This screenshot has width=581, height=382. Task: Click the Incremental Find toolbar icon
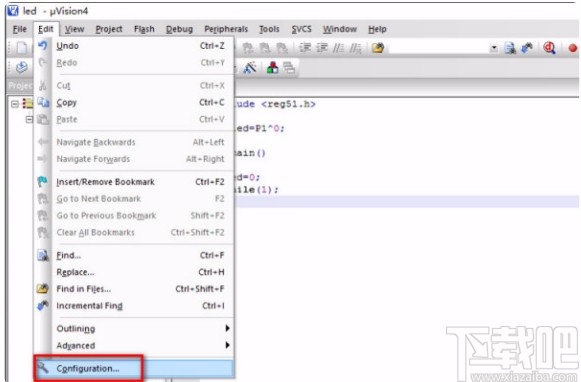click(x=527, y=48)
